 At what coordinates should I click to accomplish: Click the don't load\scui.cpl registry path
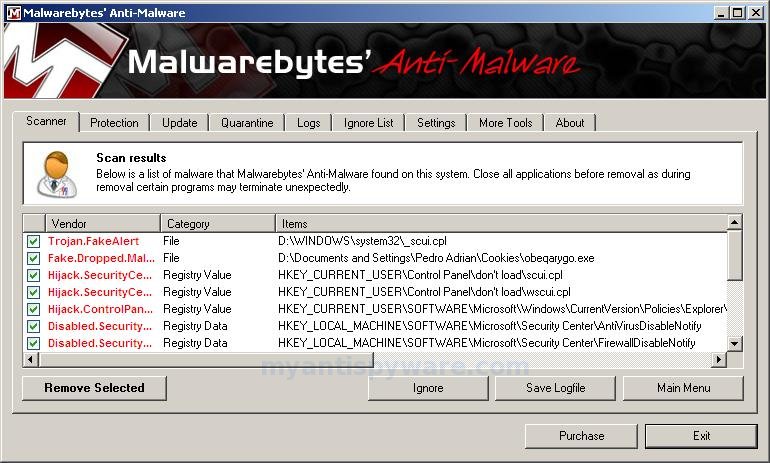tap(420, 275)
